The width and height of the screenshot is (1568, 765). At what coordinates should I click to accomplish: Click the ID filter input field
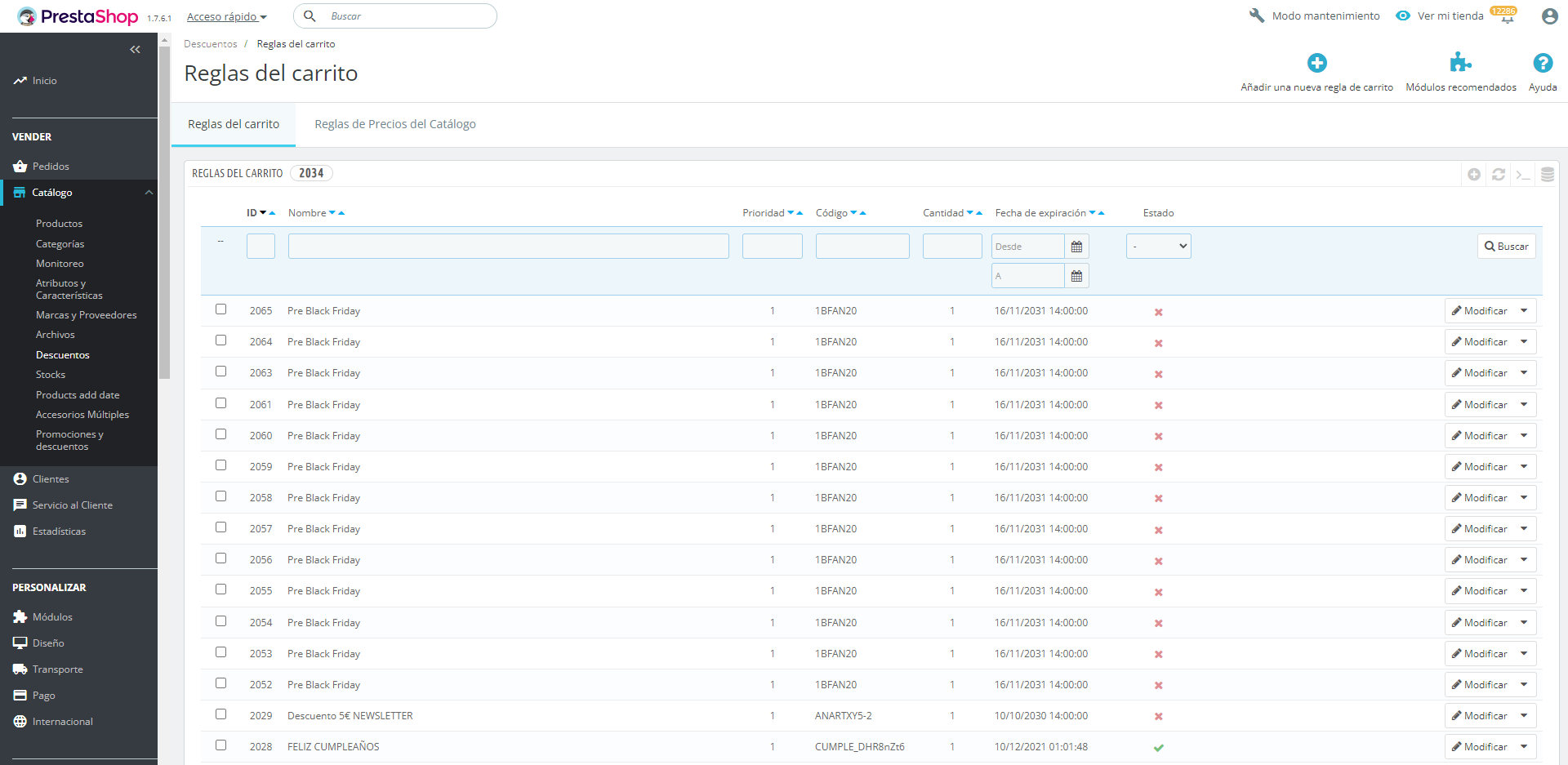click(261, 247)
